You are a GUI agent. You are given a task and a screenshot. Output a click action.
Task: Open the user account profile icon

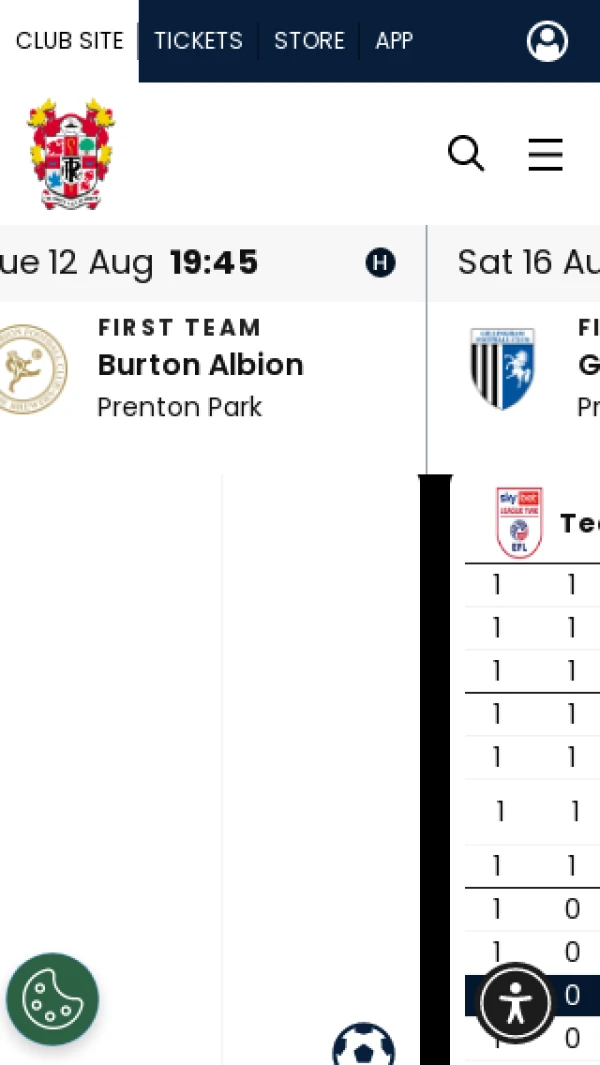pyautogui.click(x=547, y=41)
